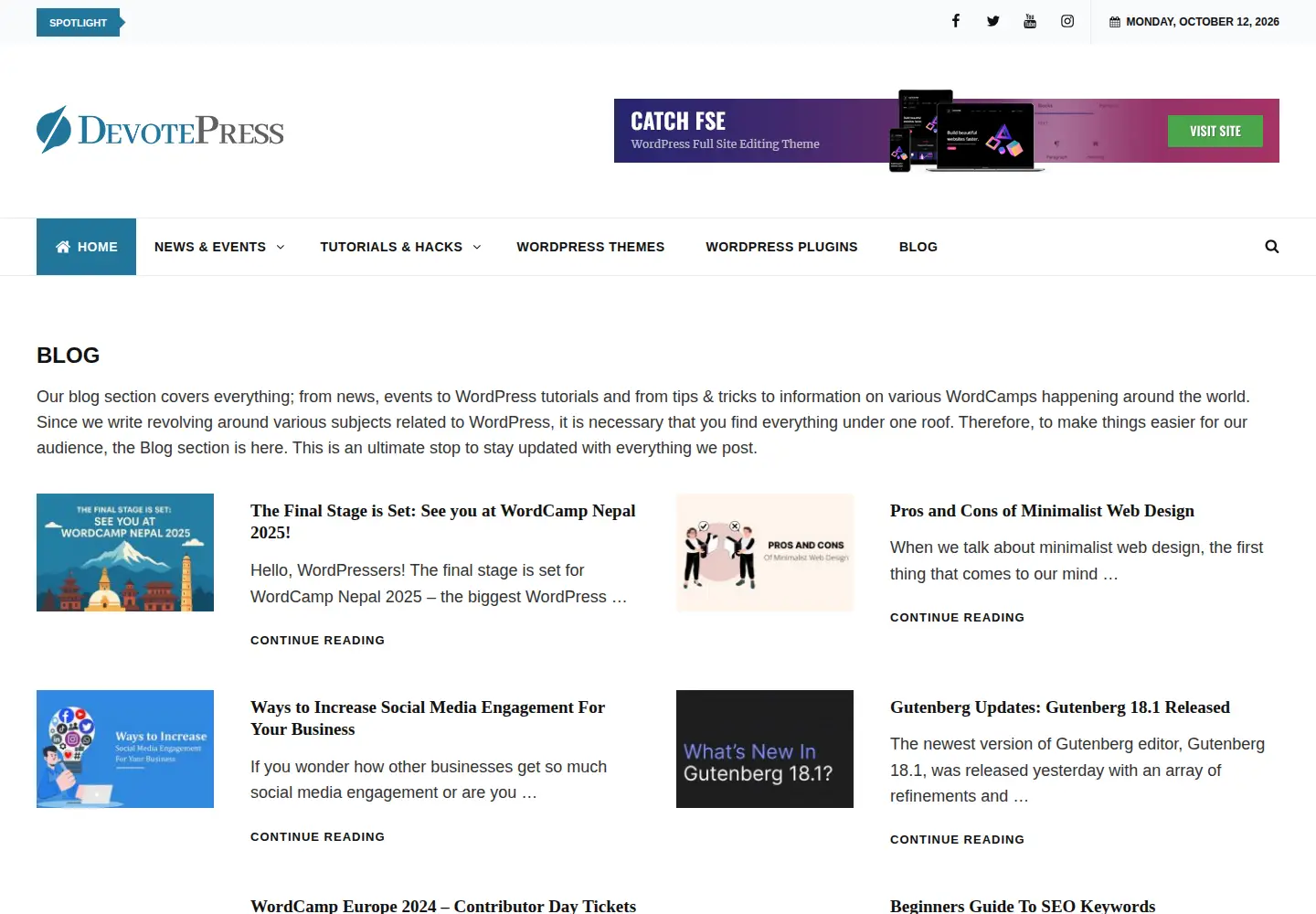Open the YouTube social icon

point(1030,21)
